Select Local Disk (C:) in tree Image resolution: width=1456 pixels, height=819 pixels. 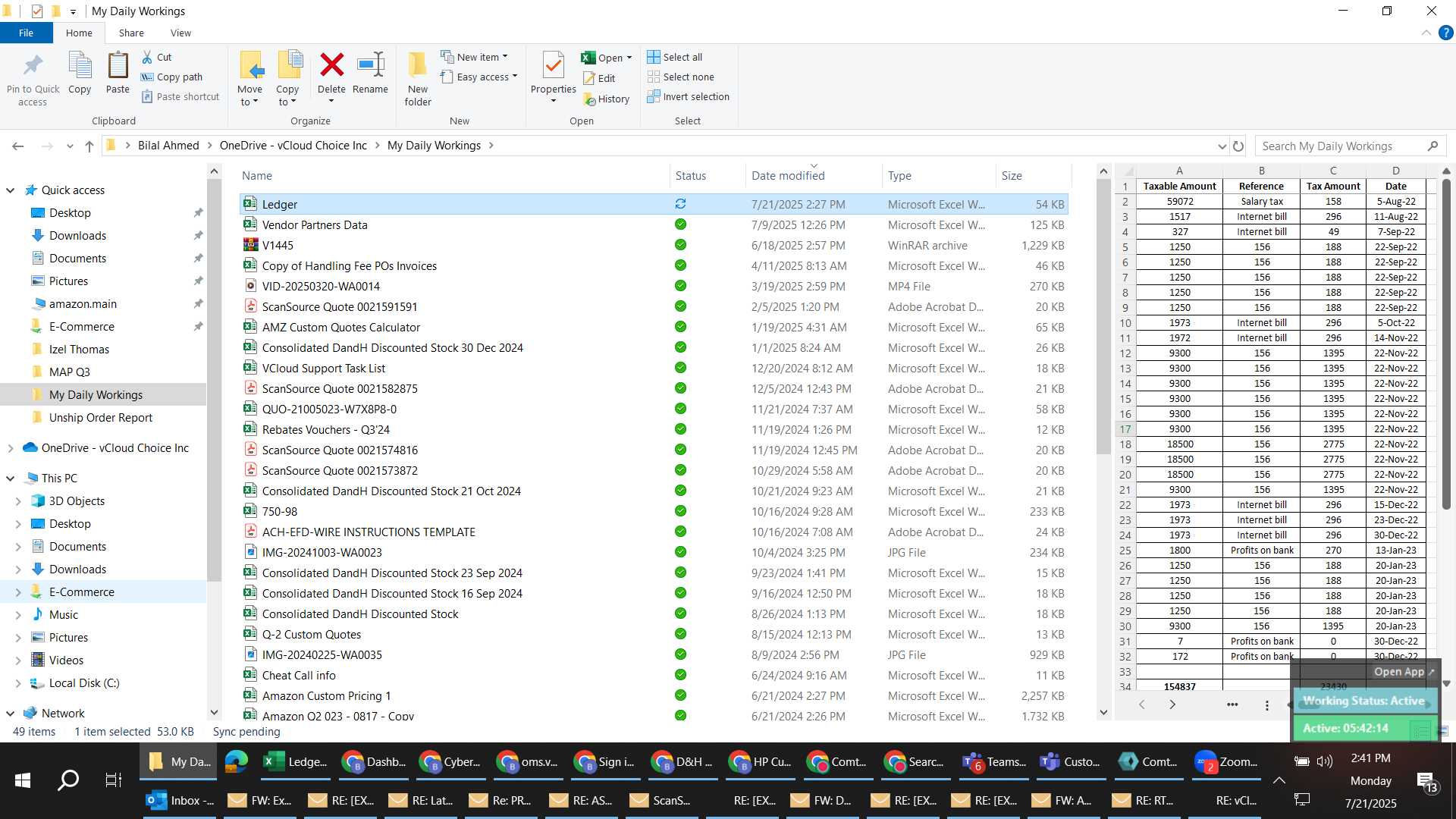[84, 683]
